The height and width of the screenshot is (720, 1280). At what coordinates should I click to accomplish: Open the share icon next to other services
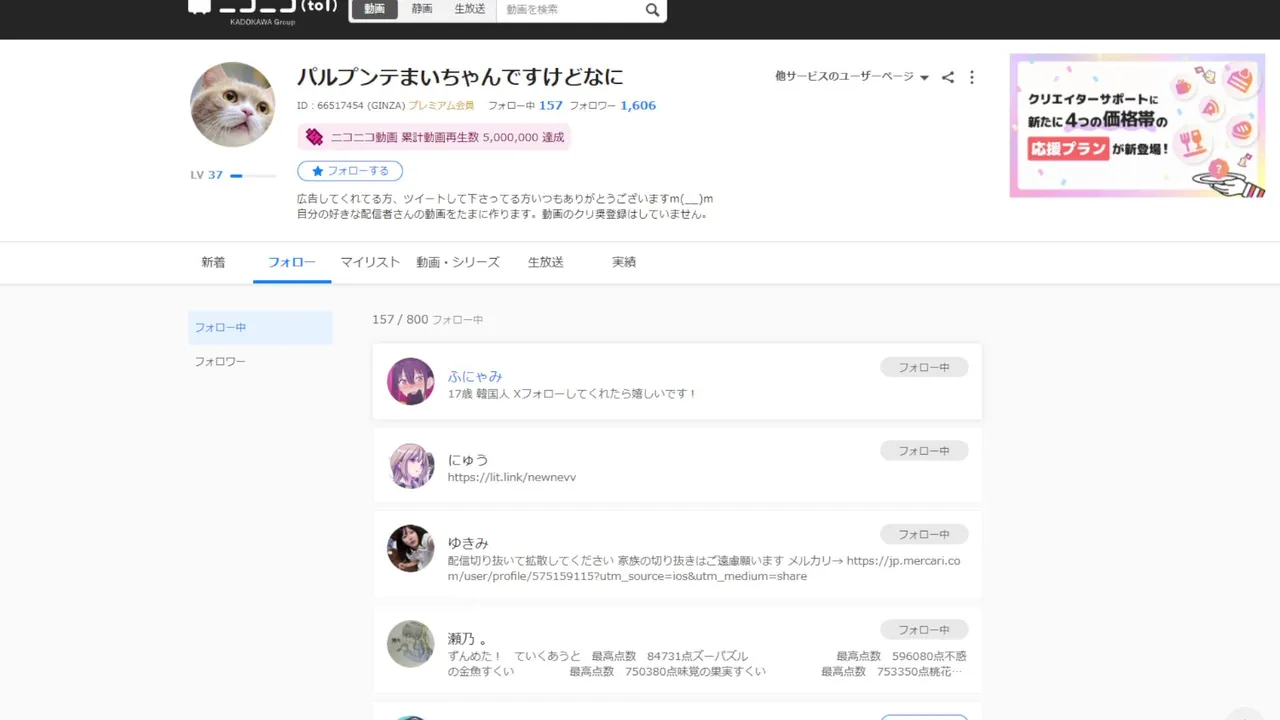(x=948, y=77)
